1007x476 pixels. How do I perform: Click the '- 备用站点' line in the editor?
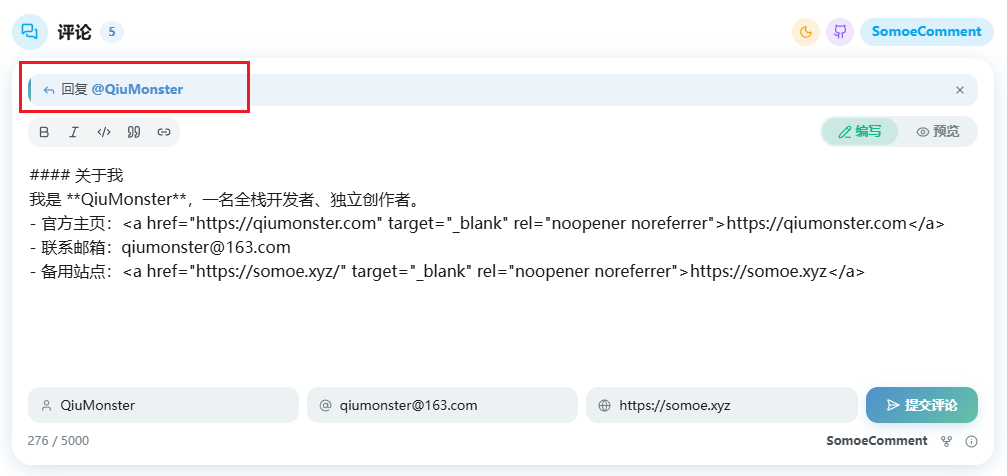tap(447, 271)
